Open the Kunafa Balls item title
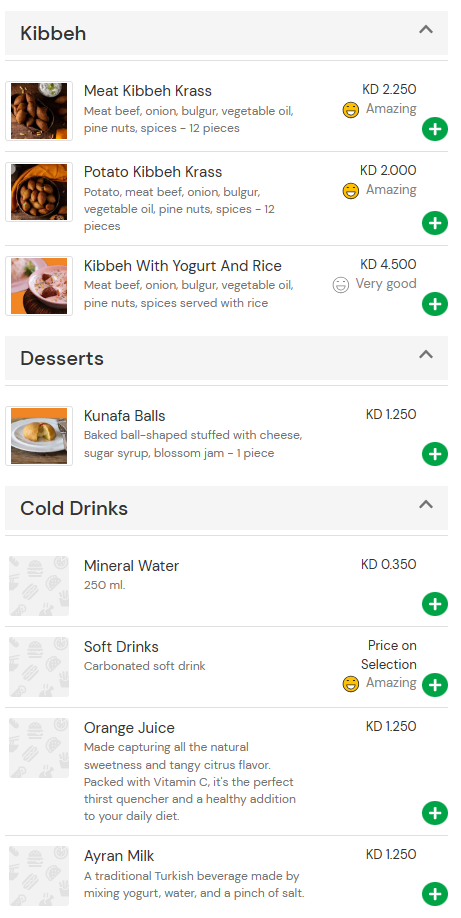Image resolution: width=461 pixels, height=918 pixels. pos(124,416)
